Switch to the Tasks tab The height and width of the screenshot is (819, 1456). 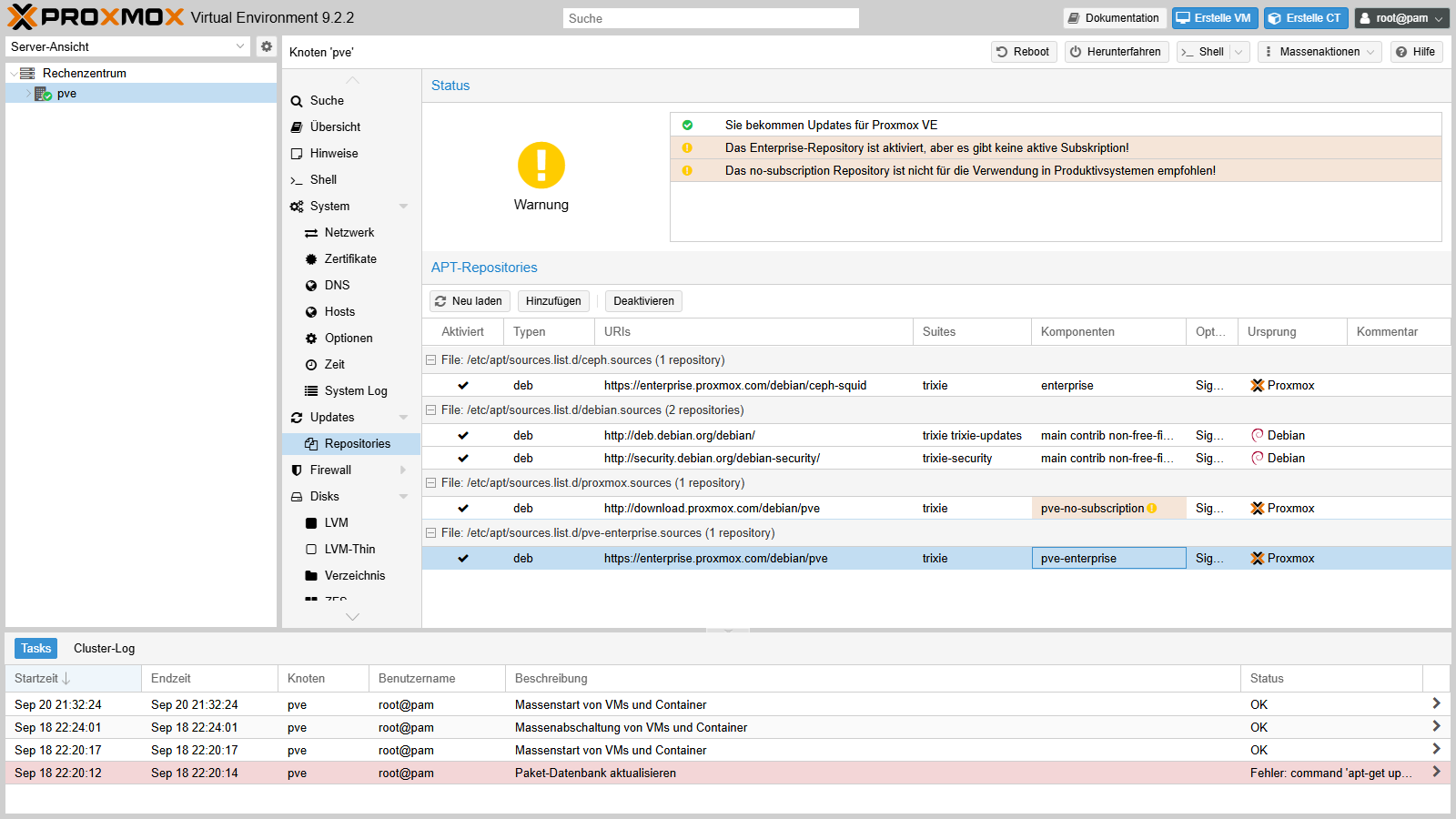[36, 649]
